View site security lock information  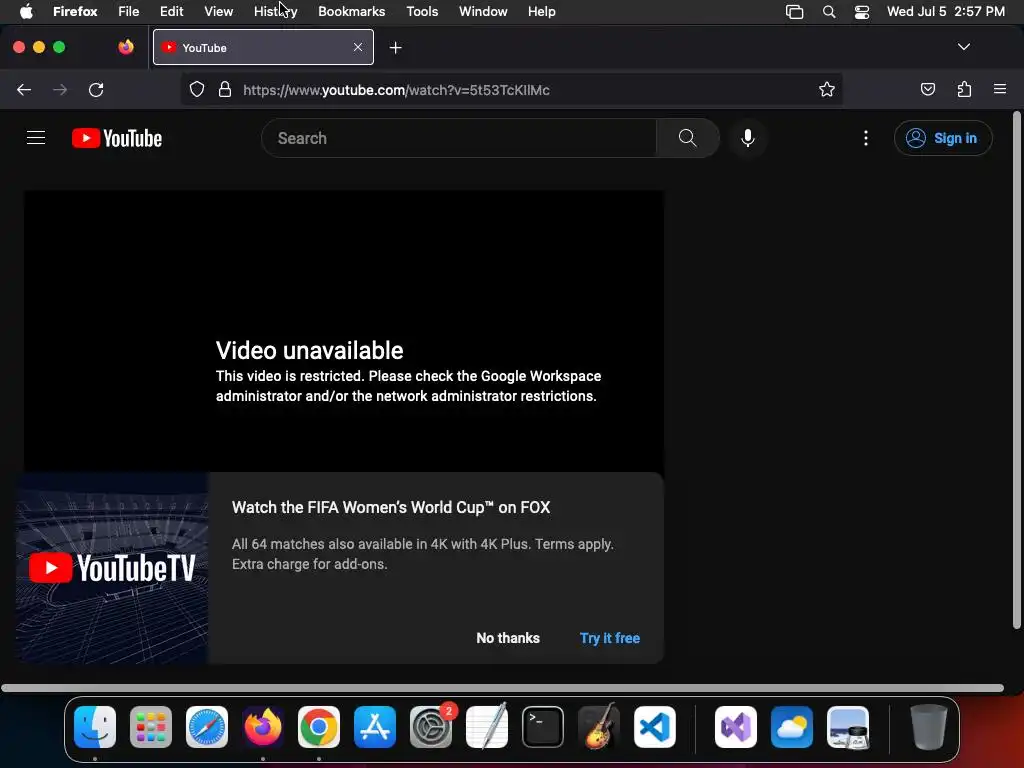coord(225,89)
